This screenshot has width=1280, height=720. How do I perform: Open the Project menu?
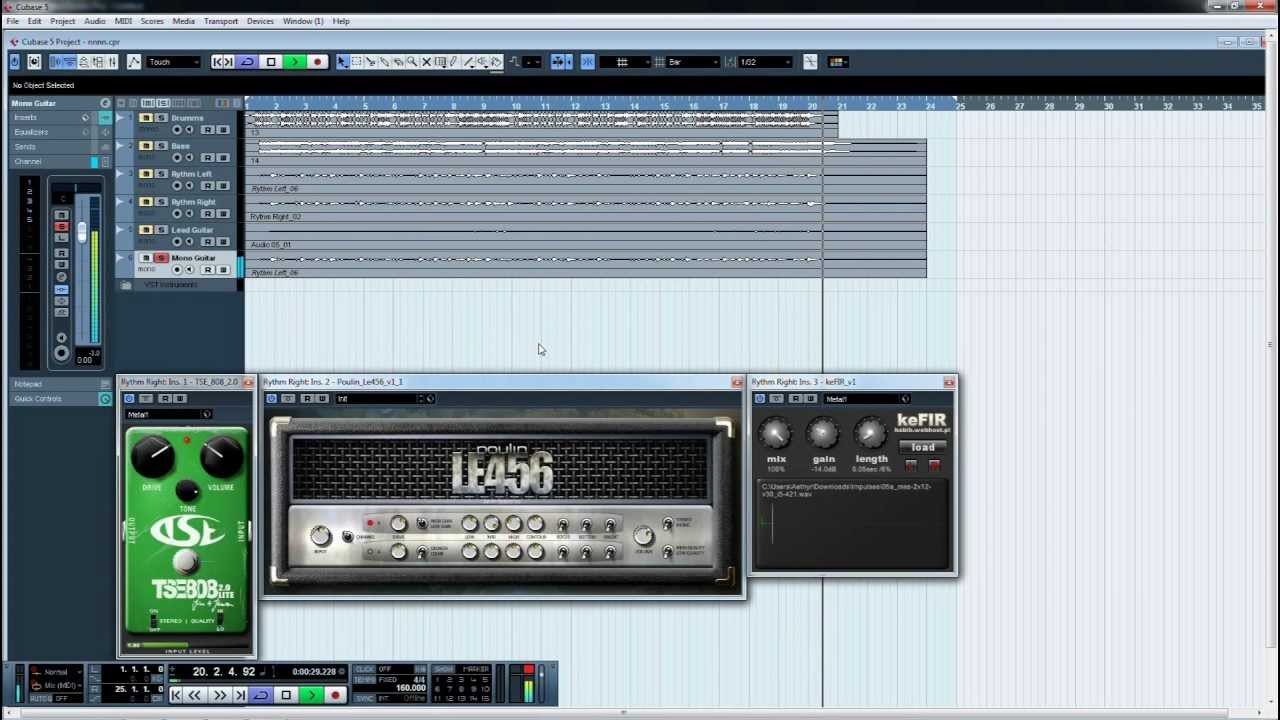tap(62, 21)
